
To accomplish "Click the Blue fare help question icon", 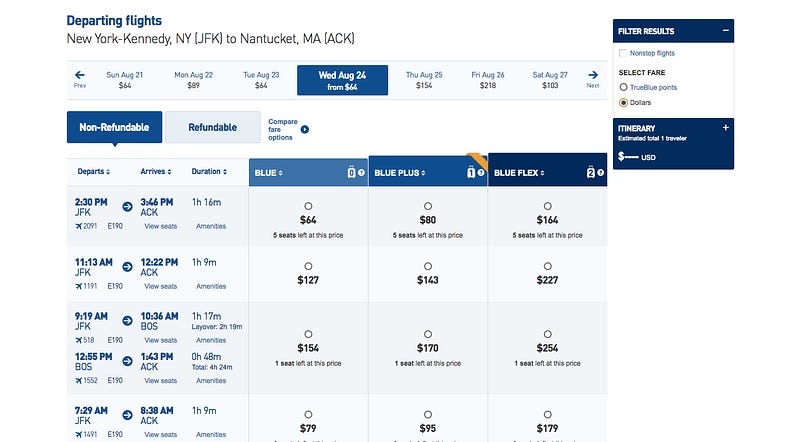I will click(361, 173).
